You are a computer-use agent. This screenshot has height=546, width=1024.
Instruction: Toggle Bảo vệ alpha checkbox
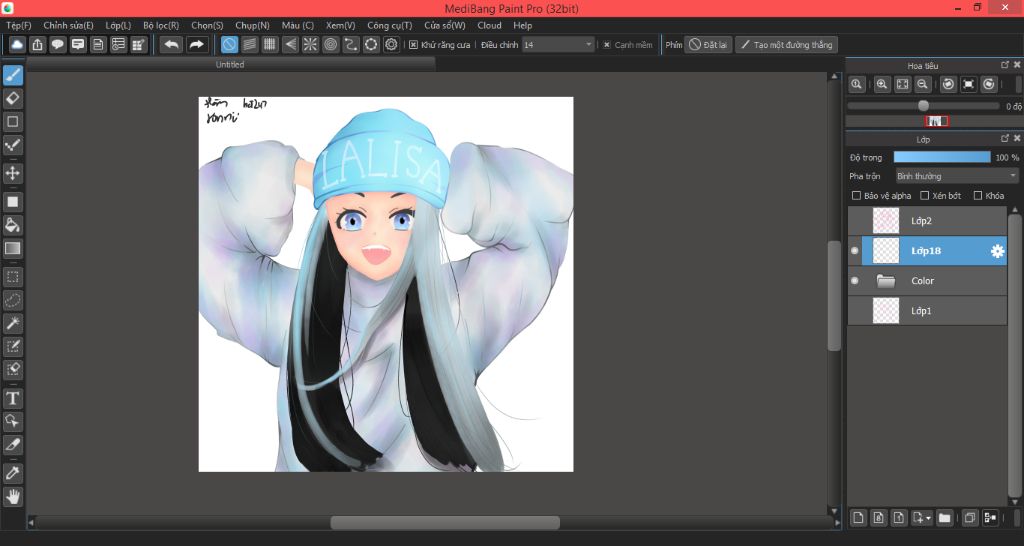tap(857, 195)
